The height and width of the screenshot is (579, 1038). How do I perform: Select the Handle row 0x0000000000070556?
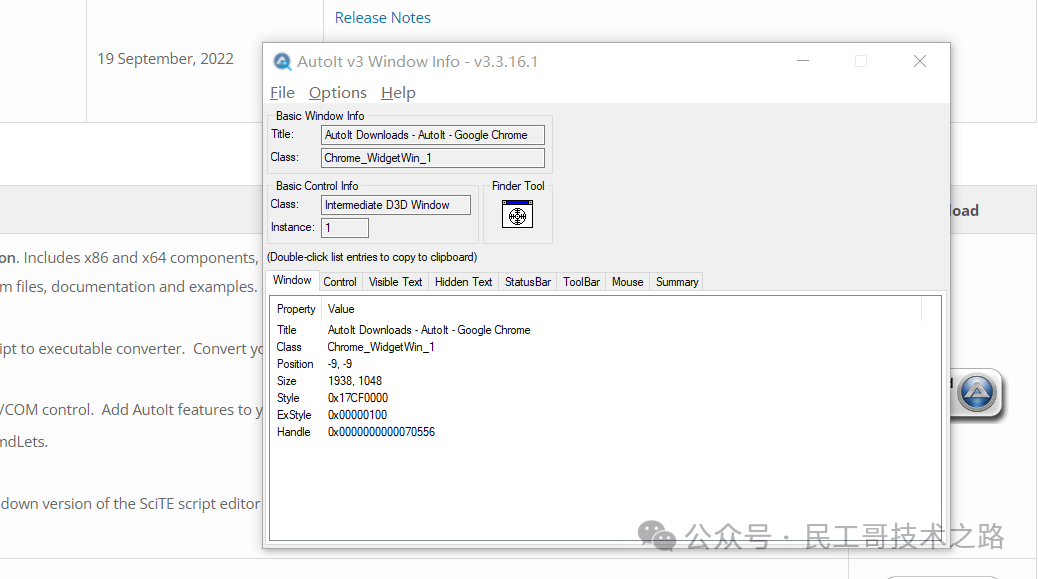[605, 432]
